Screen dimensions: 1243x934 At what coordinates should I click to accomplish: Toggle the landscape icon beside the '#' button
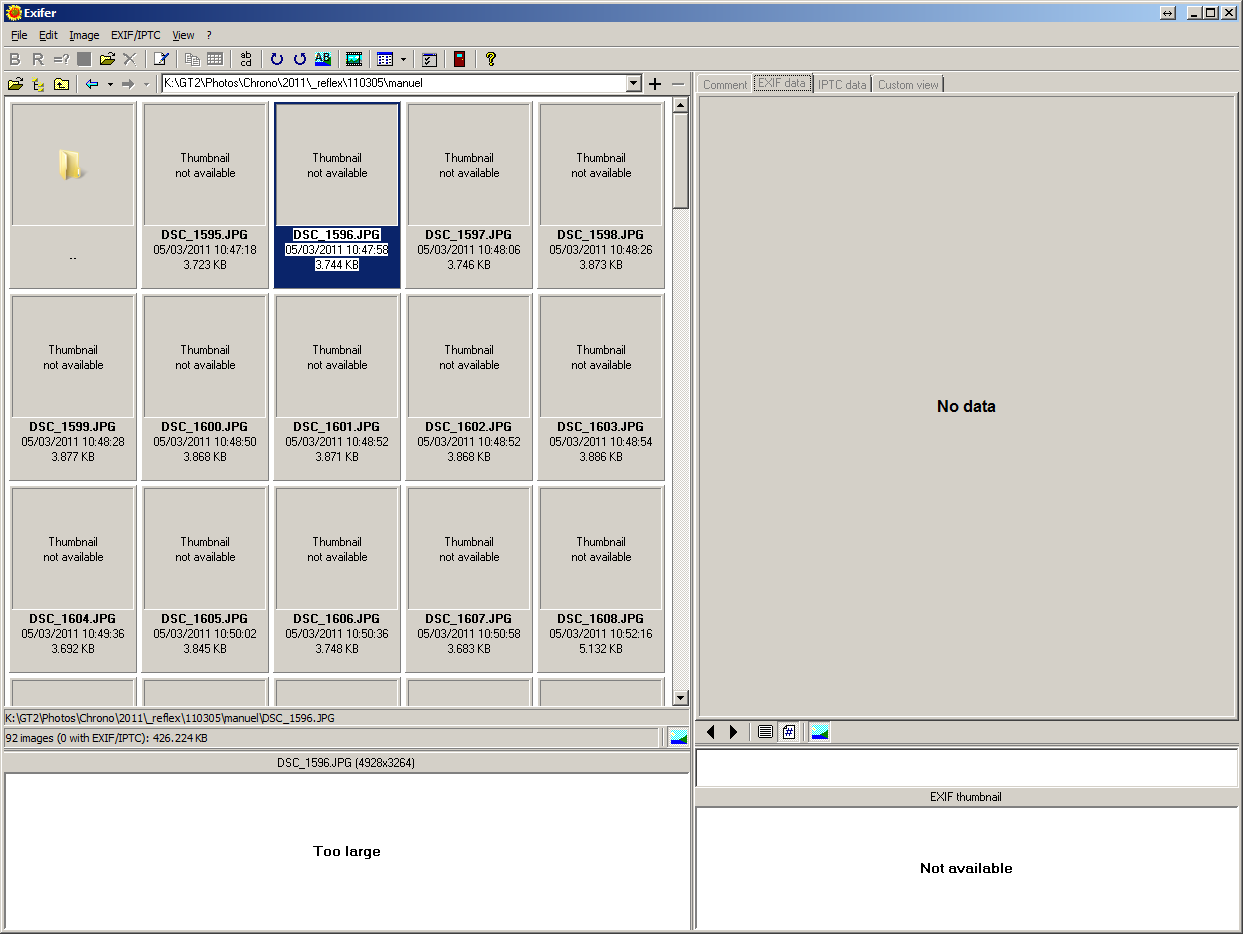pos(820,733)
